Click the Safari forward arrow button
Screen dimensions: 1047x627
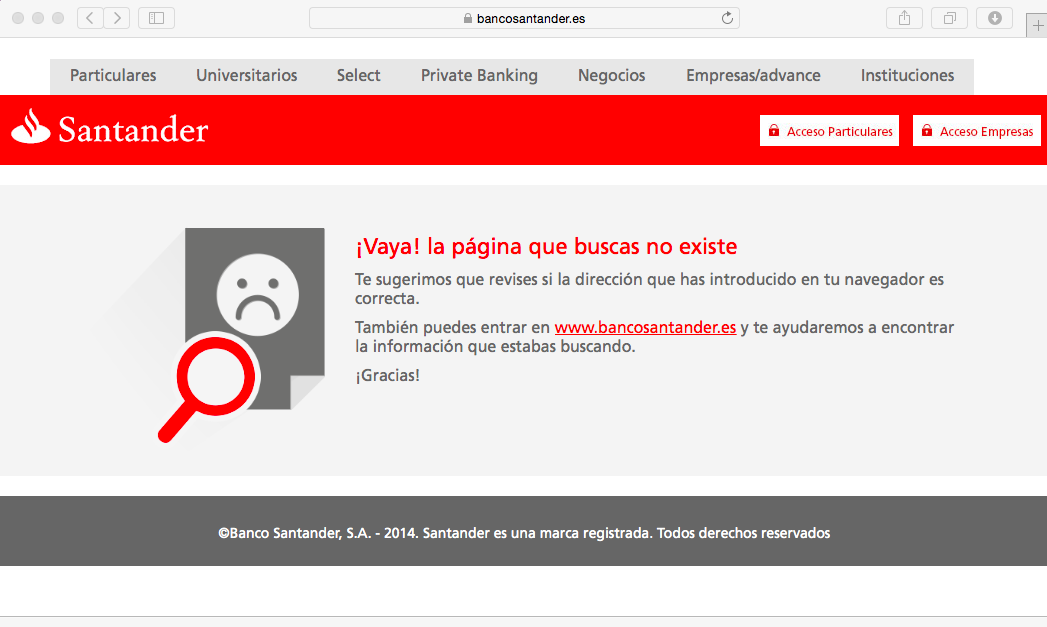click(117, 18)
